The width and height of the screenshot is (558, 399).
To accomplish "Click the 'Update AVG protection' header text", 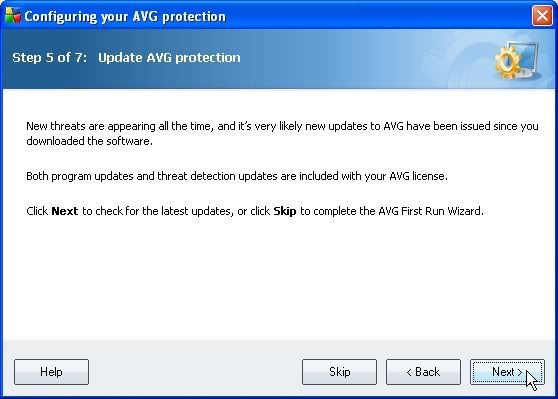I will pyautogui.click(x=169, y=58).
